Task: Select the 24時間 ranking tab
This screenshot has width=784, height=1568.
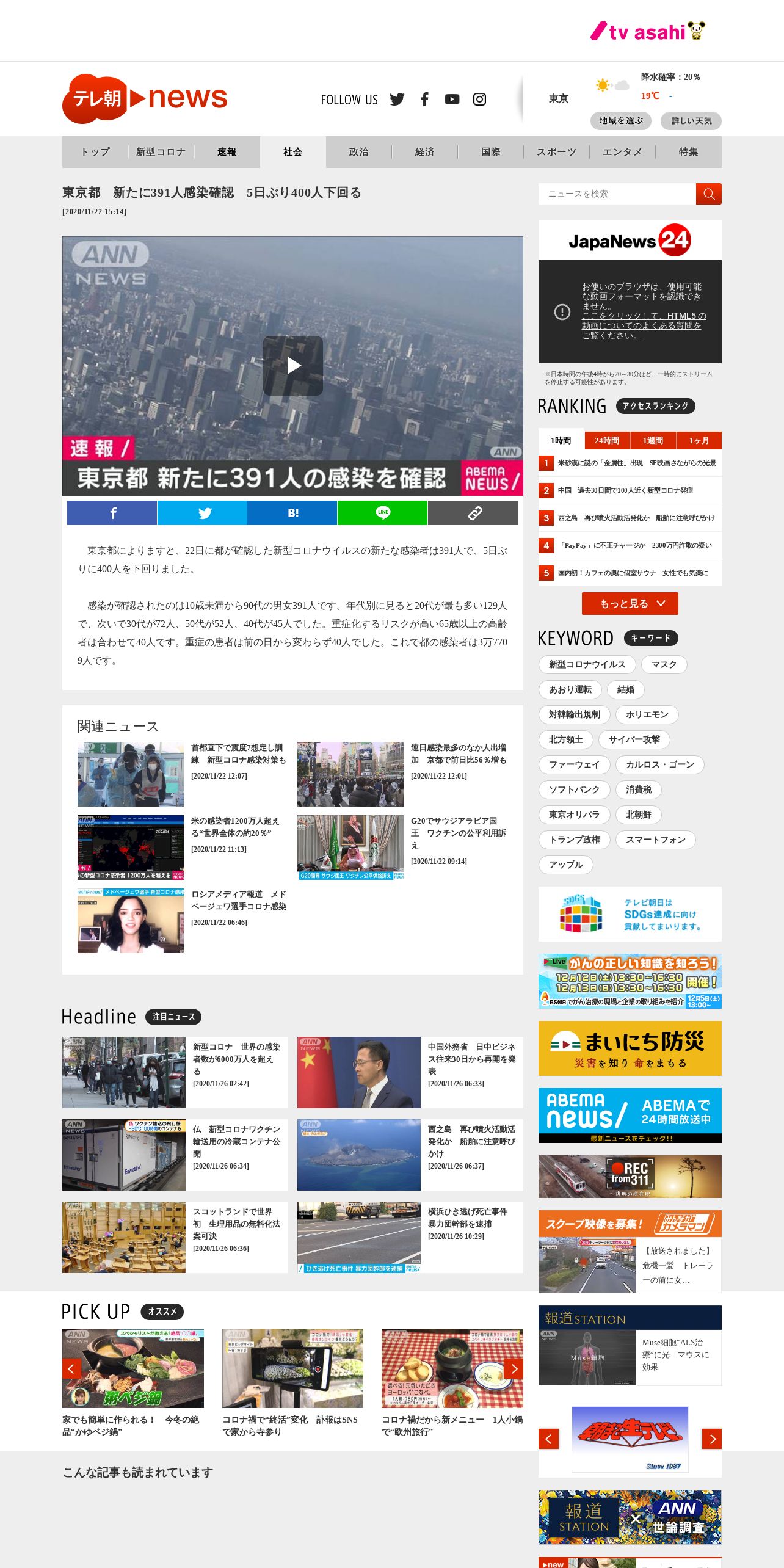Action: [x=607, y=440]
